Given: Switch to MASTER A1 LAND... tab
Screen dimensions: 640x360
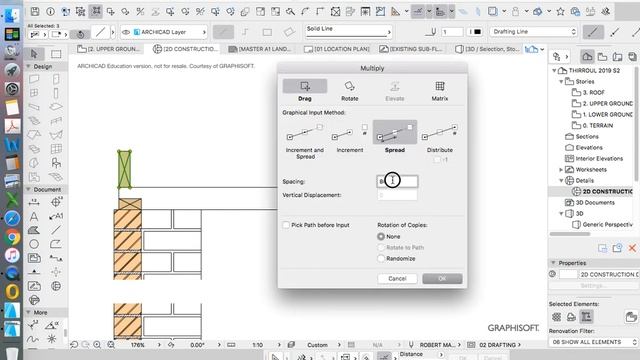Looking at the screenshot, I should [x=260, y=49].
